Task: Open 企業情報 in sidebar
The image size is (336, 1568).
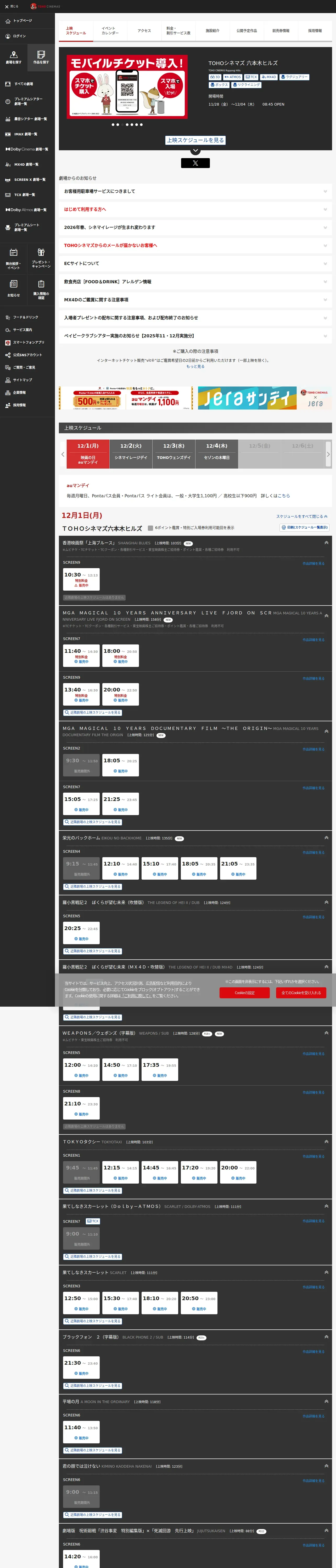Action: 15,393
